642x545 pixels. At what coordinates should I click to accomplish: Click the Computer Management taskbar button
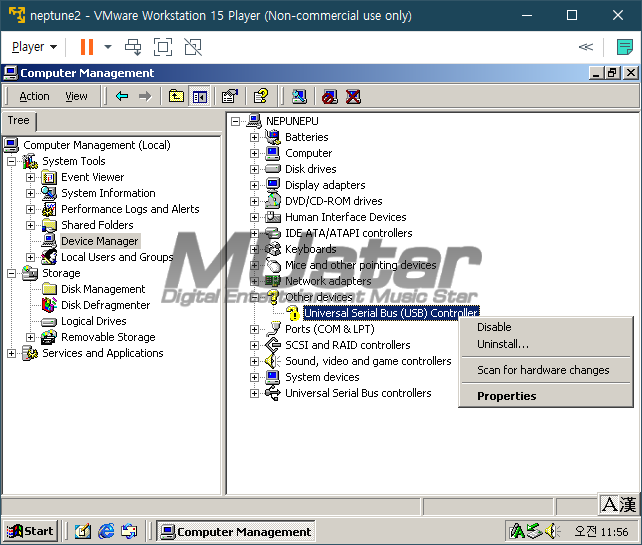point(236,531)
